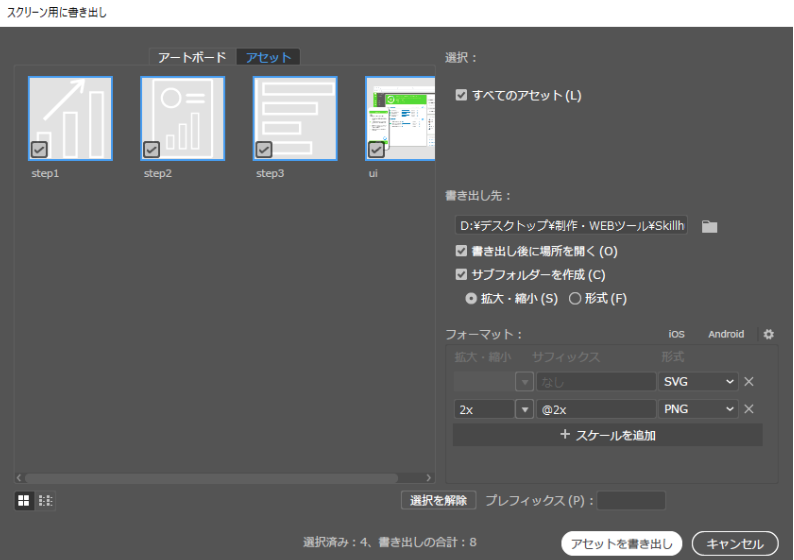Click the step3 asset name label

(x=270, y=173)
